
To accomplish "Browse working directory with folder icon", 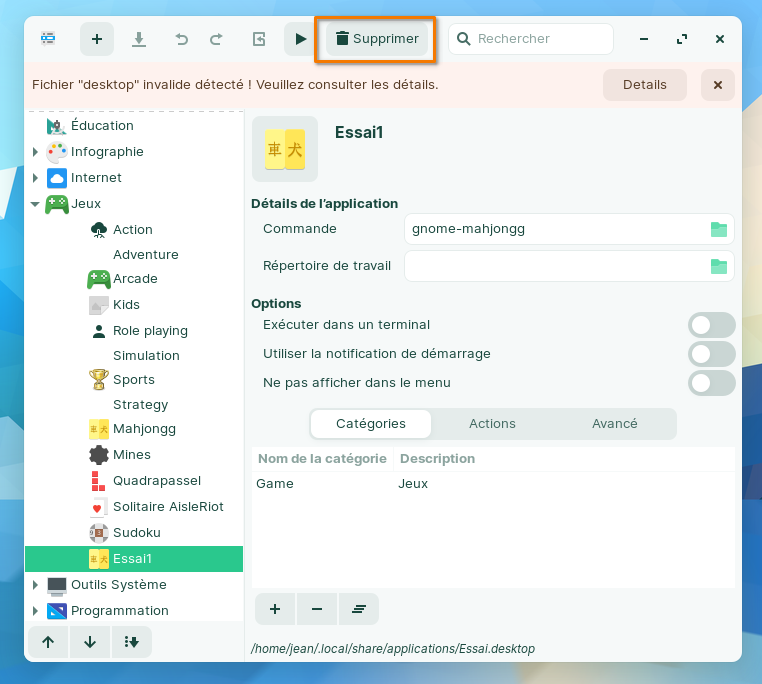I will [718, 266].
